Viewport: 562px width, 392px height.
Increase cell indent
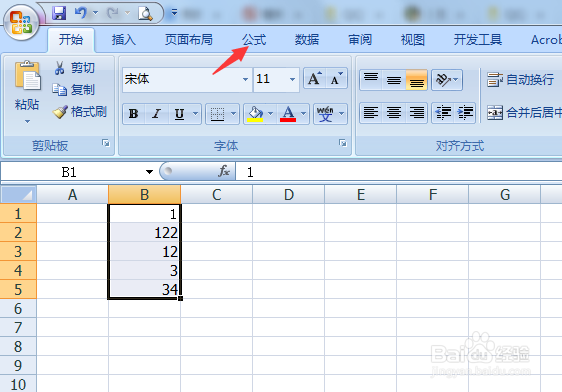tap(465, 113)
